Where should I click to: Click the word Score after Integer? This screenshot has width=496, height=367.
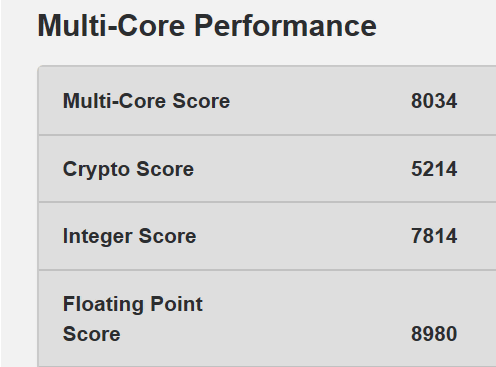167,236
